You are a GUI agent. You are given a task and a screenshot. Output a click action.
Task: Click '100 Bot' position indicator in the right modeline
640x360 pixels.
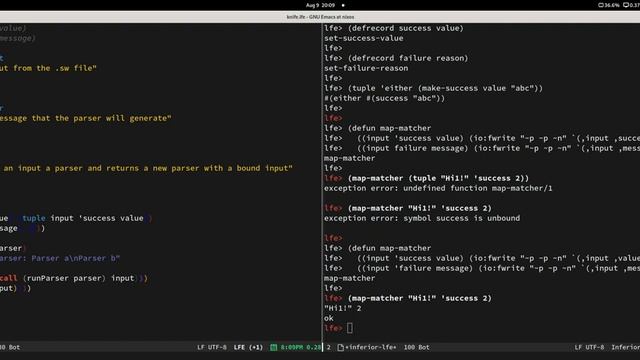tap(416, 347)
